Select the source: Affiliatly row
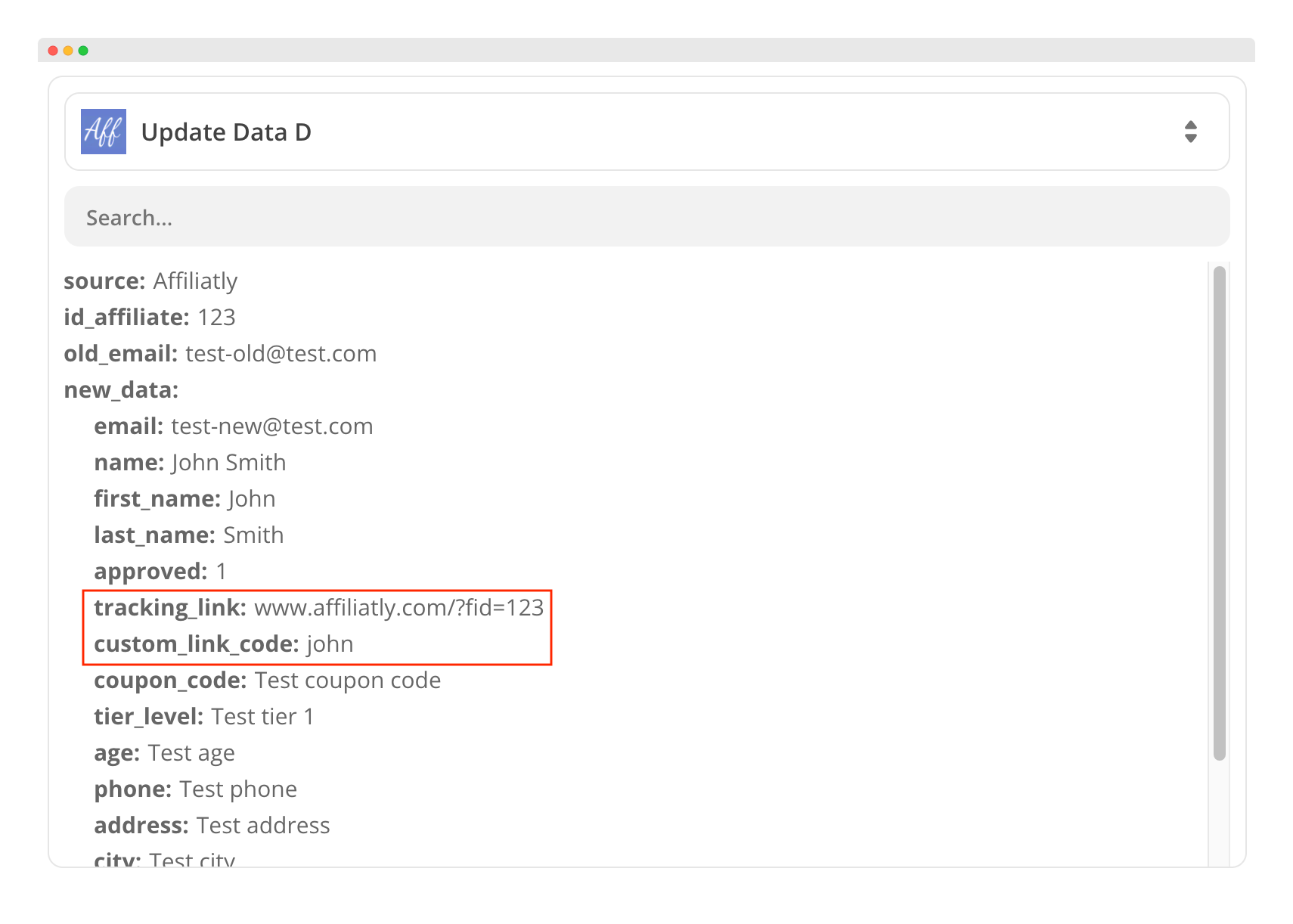 point(150,281)
